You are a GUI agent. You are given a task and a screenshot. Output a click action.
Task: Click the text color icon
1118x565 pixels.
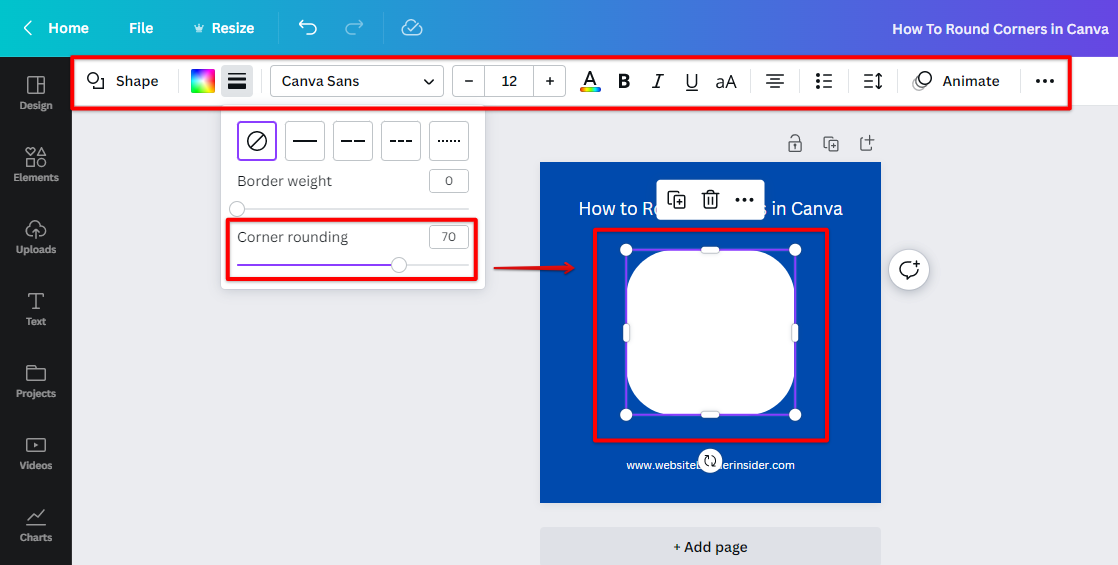[x=590, y=81]
